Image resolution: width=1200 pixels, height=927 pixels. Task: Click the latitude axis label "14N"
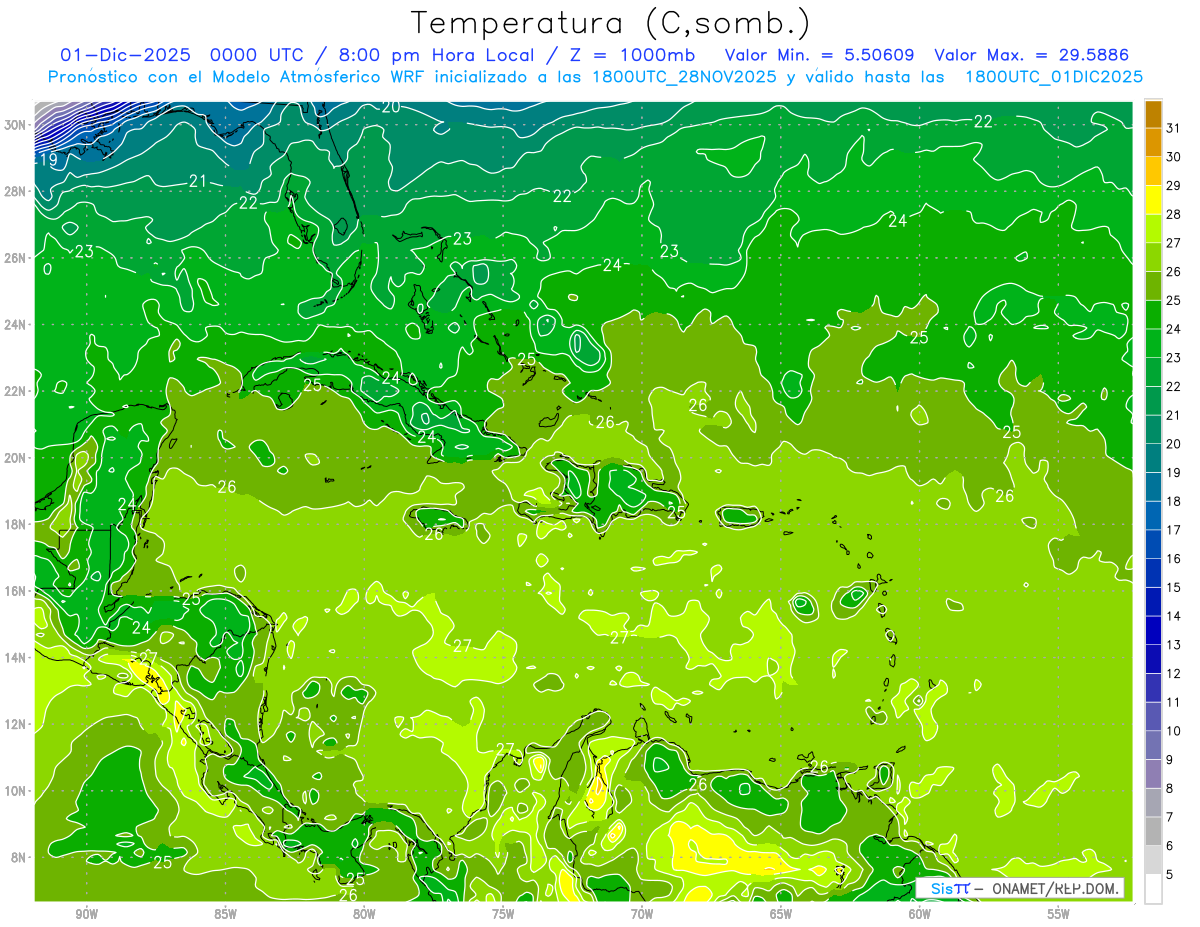[x=16, y=657]
